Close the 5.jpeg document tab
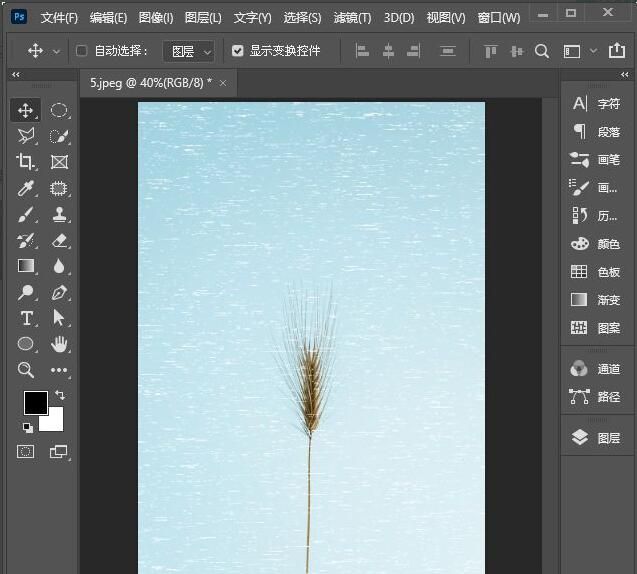Image resolution: width=637 pixels, height=574 pixels. (223, 83)
